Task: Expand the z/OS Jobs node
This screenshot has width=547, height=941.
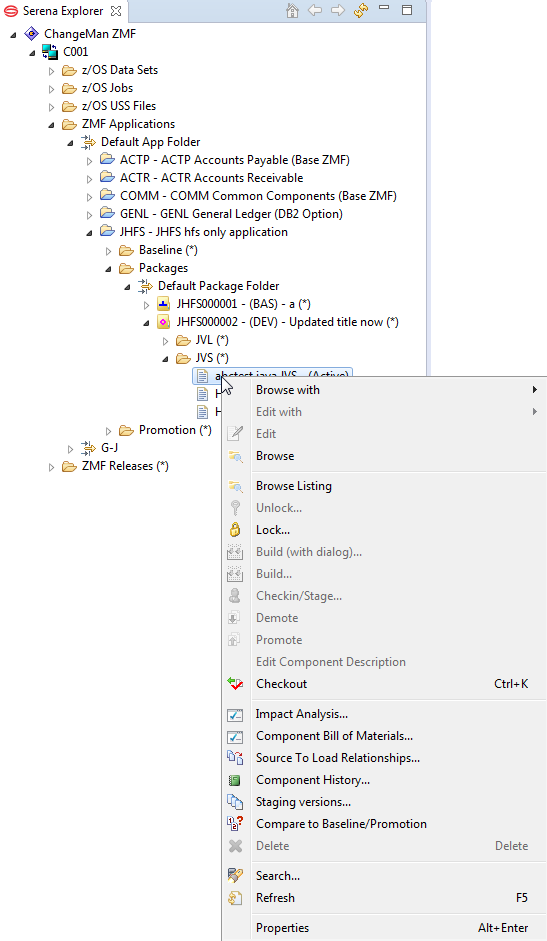Action: [x=52, y=89]
